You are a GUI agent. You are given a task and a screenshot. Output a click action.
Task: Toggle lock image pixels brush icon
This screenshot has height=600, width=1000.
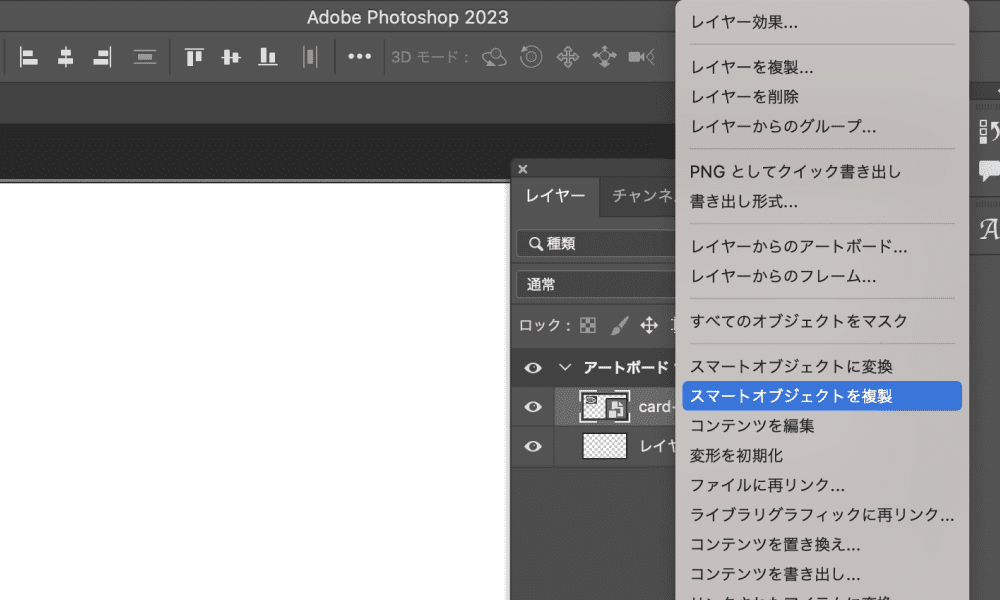click(619, 326)
